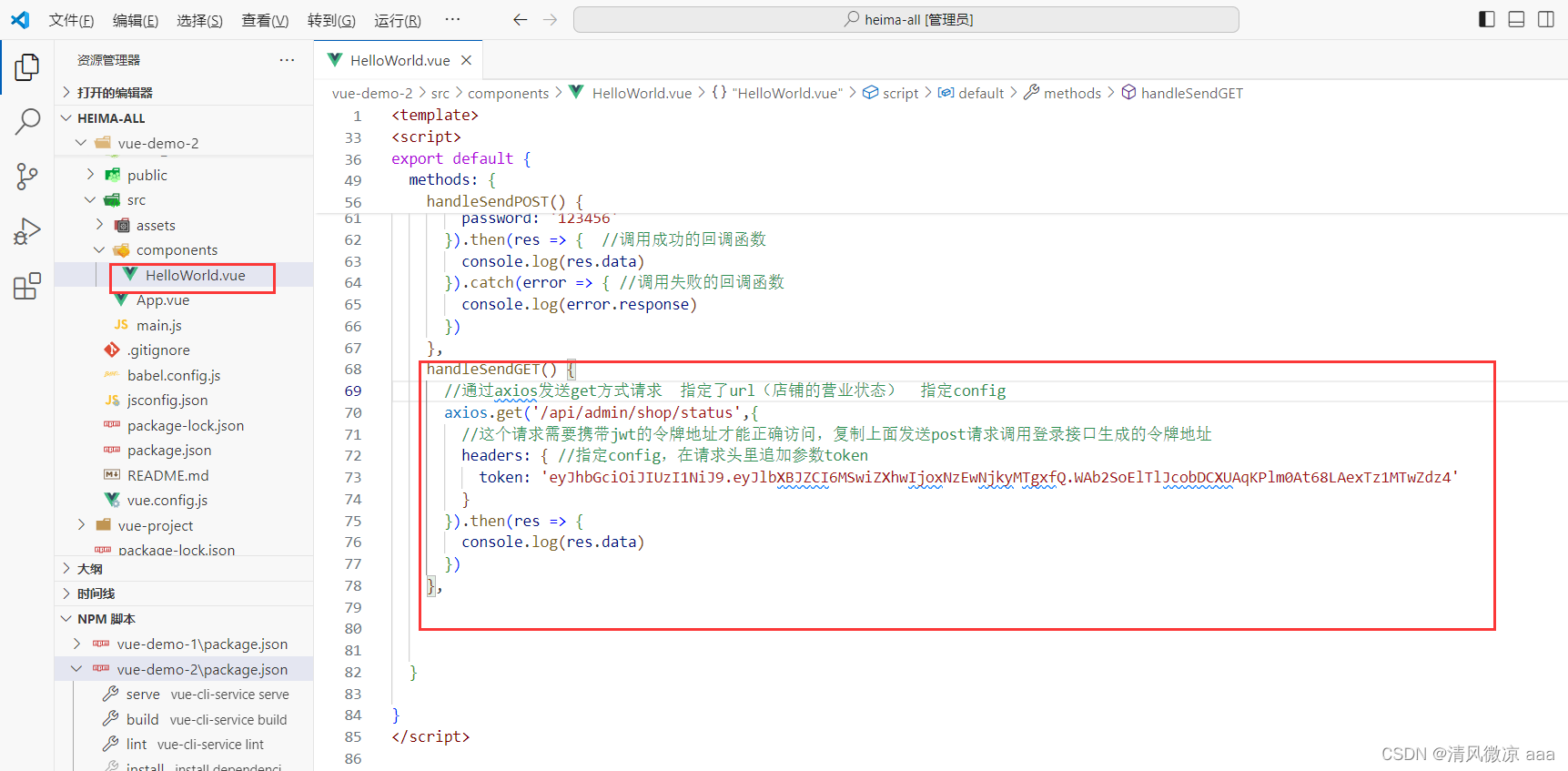Toggle the secondary side bar layout icon

click(1545, 19)
